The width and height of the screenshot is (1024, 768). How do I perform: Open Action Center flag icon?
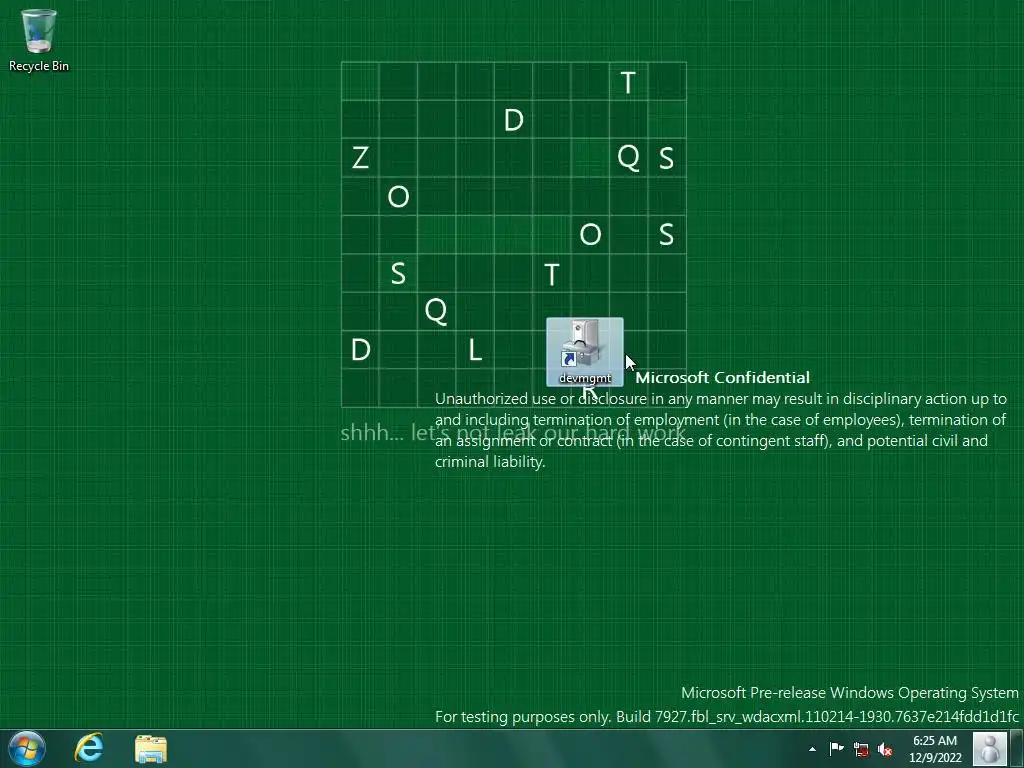pos(836,749)
